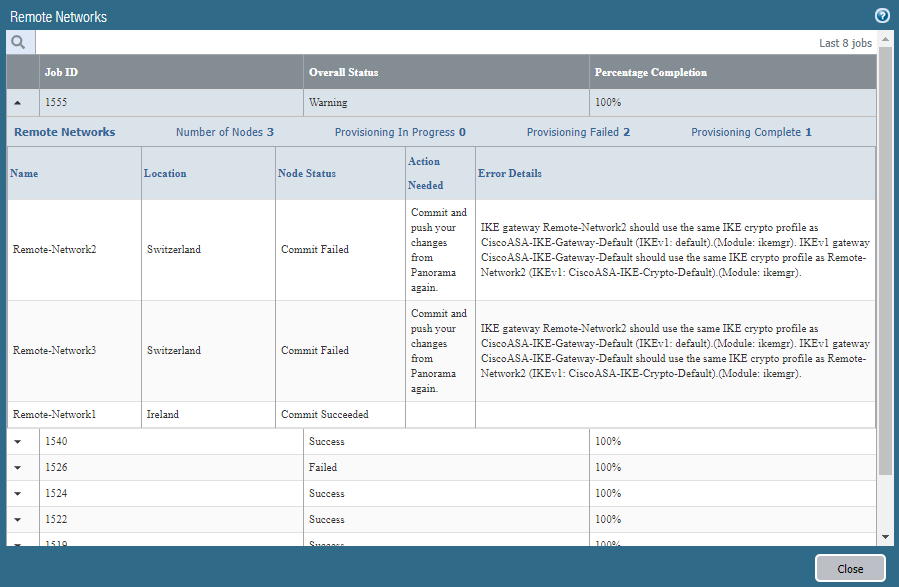Click the help question mark icon
Viewport: 899px width, 587px height.
click(882, 16)
